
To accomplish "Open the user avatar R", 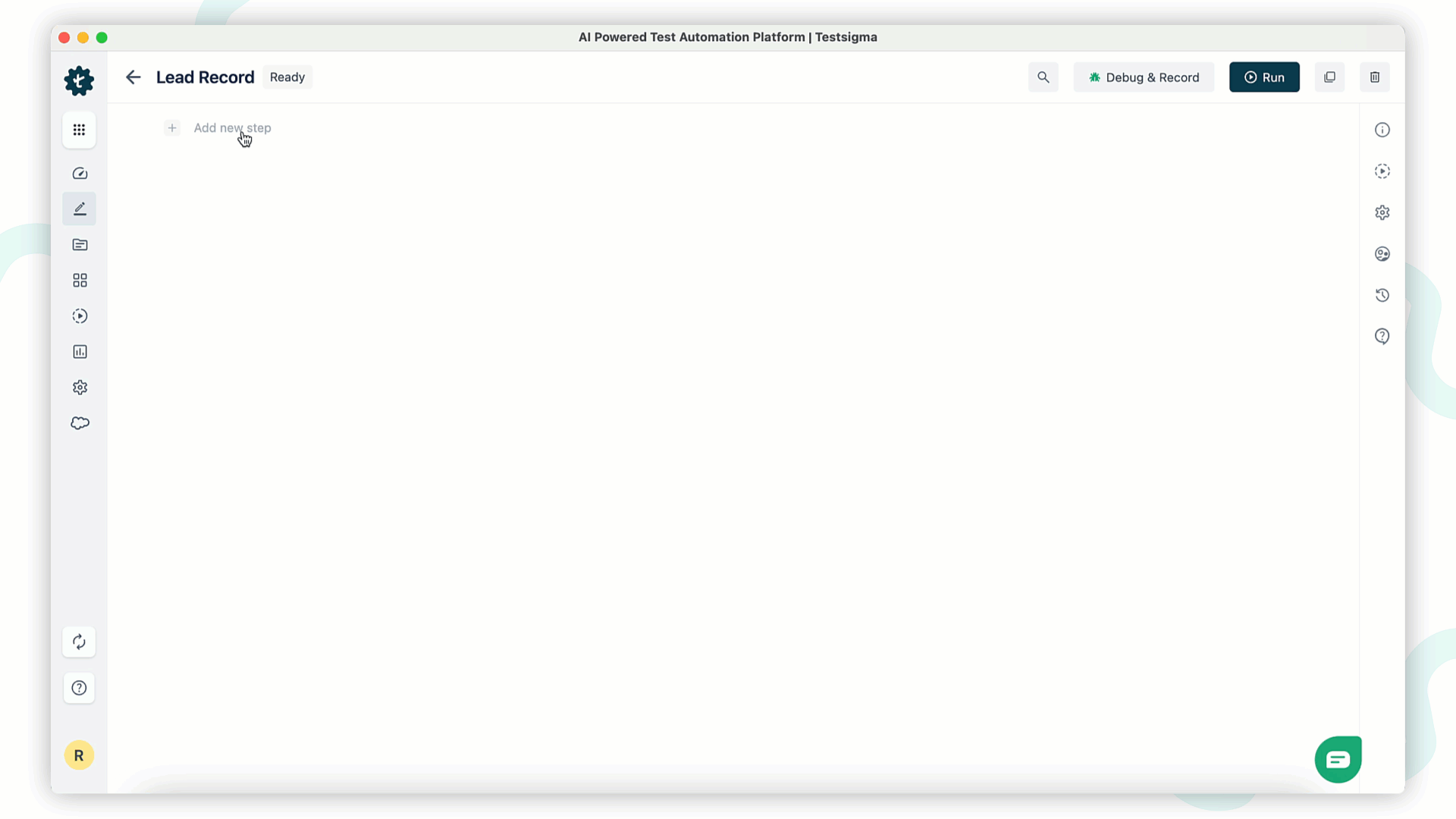I will pos(79,755).
